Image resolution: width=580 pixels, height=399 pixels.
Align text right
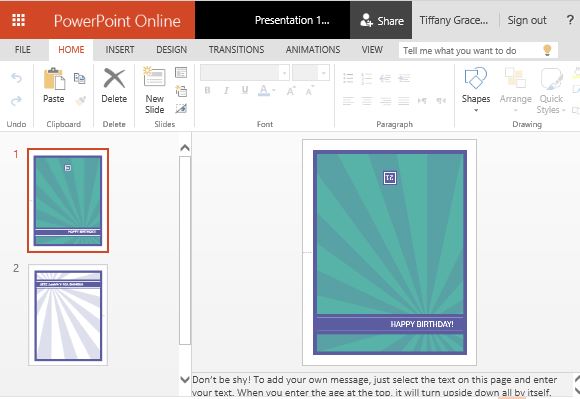click(x=385, y=101)
